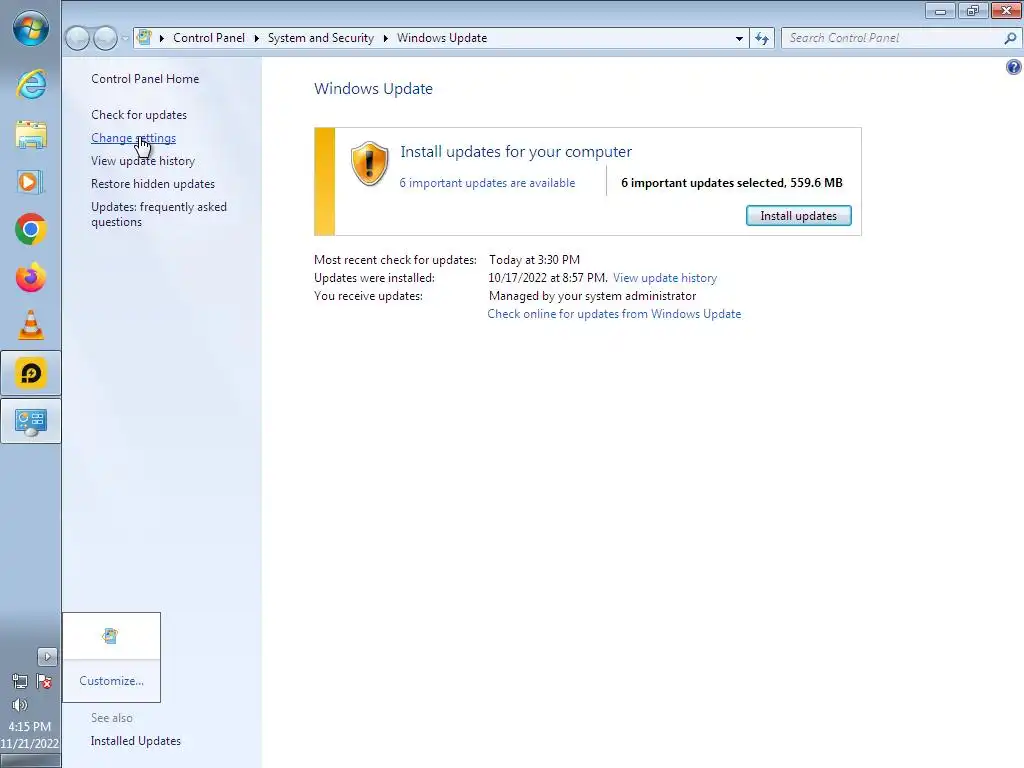
Task: Click the warning shield icon
Action: 370,163
